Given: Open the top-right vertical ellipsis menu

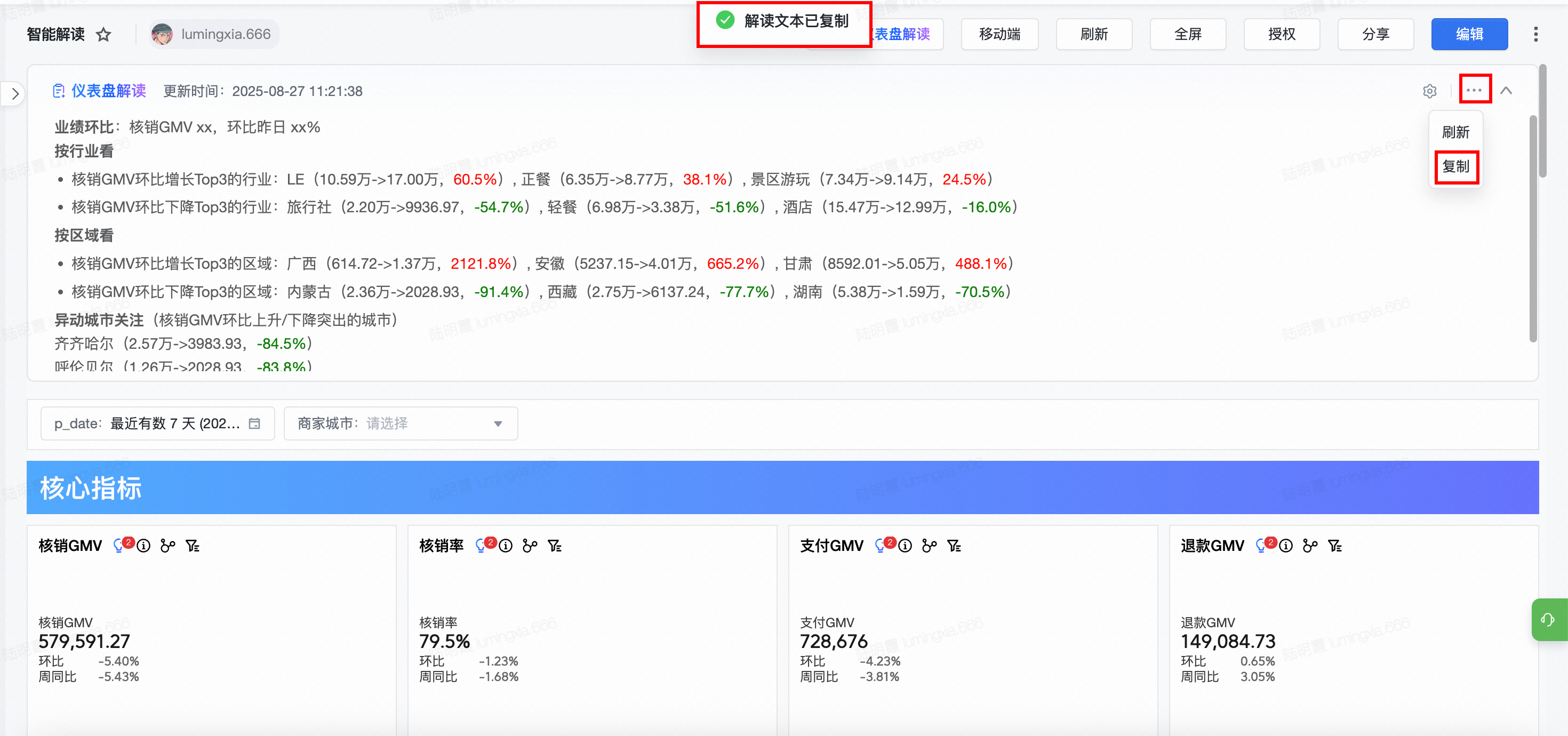Looking at the screenshot, I should 1535,34.
